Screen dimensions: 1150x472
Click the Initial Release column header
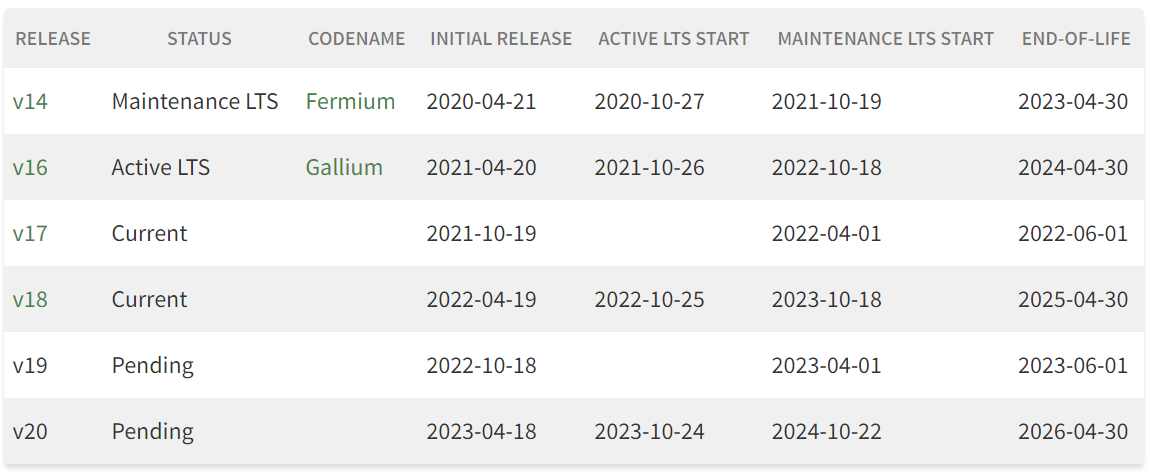pos(501,39)
